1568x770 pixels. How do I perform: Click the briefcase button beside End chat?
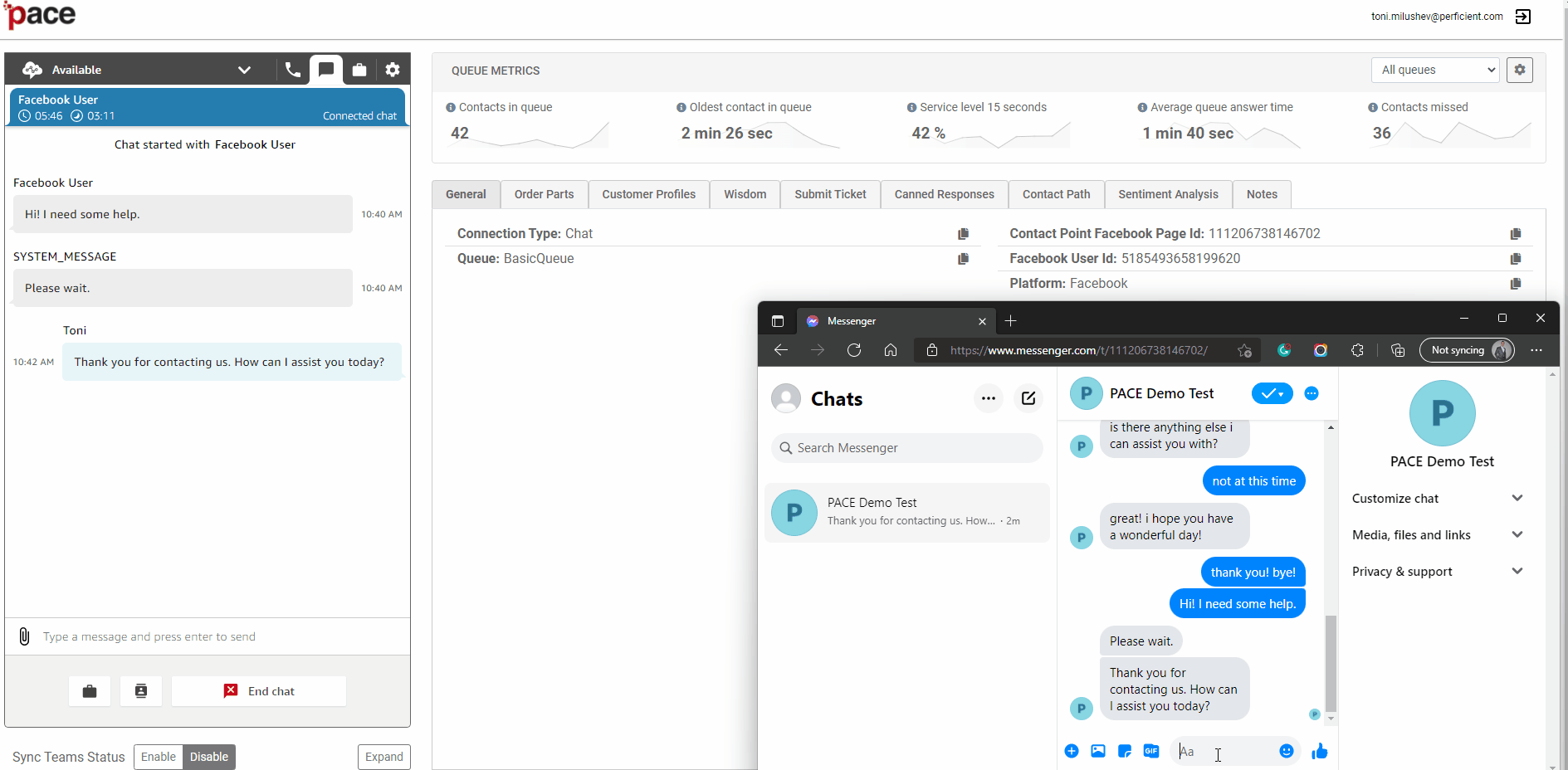click(x=90, y=691)
